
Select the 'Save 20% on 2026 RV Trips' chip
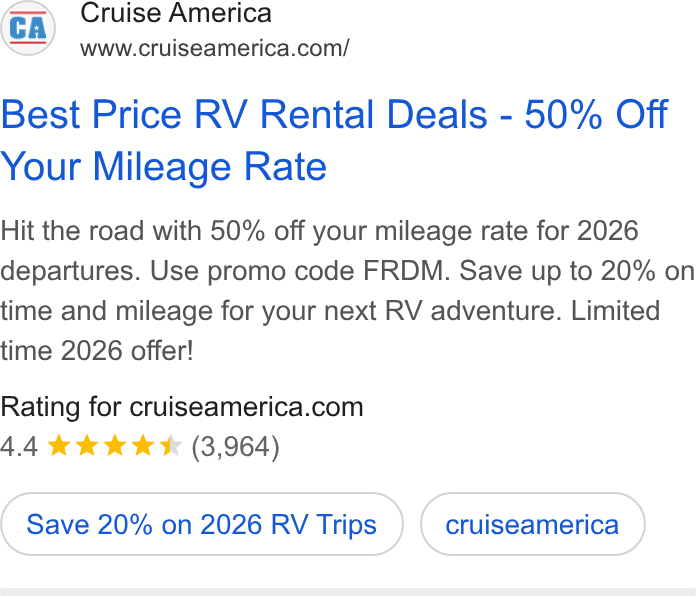(x=202, y=524)
